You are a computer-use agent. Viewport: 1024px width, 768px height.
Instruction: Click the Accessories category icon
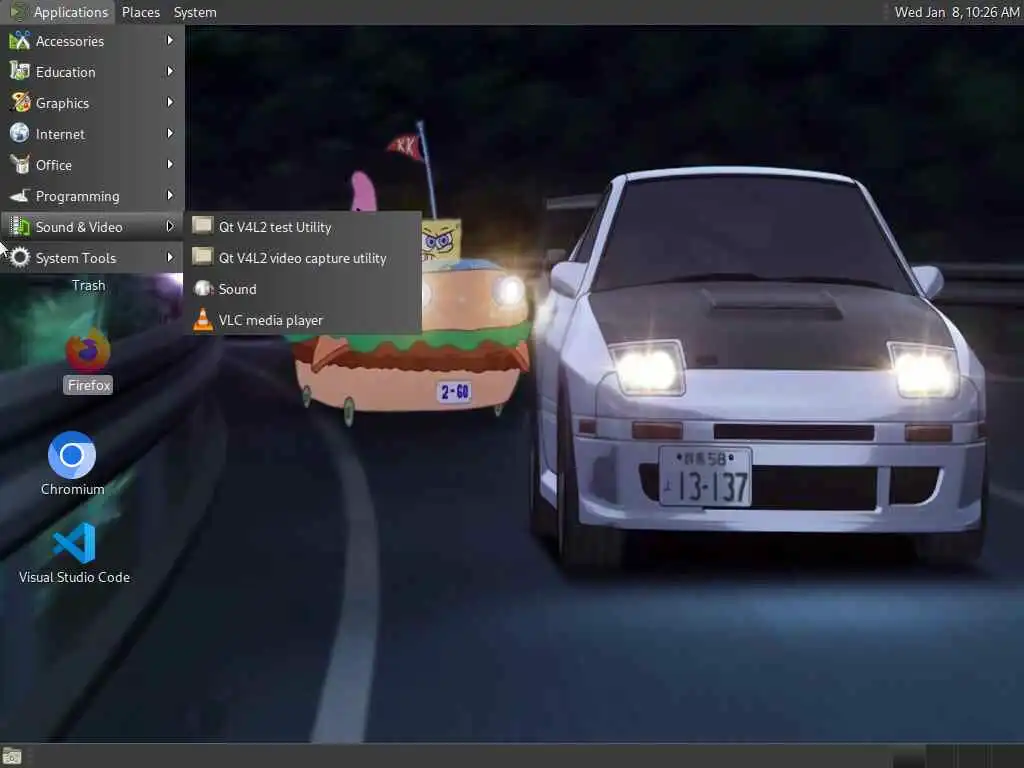tap(20, 40)
